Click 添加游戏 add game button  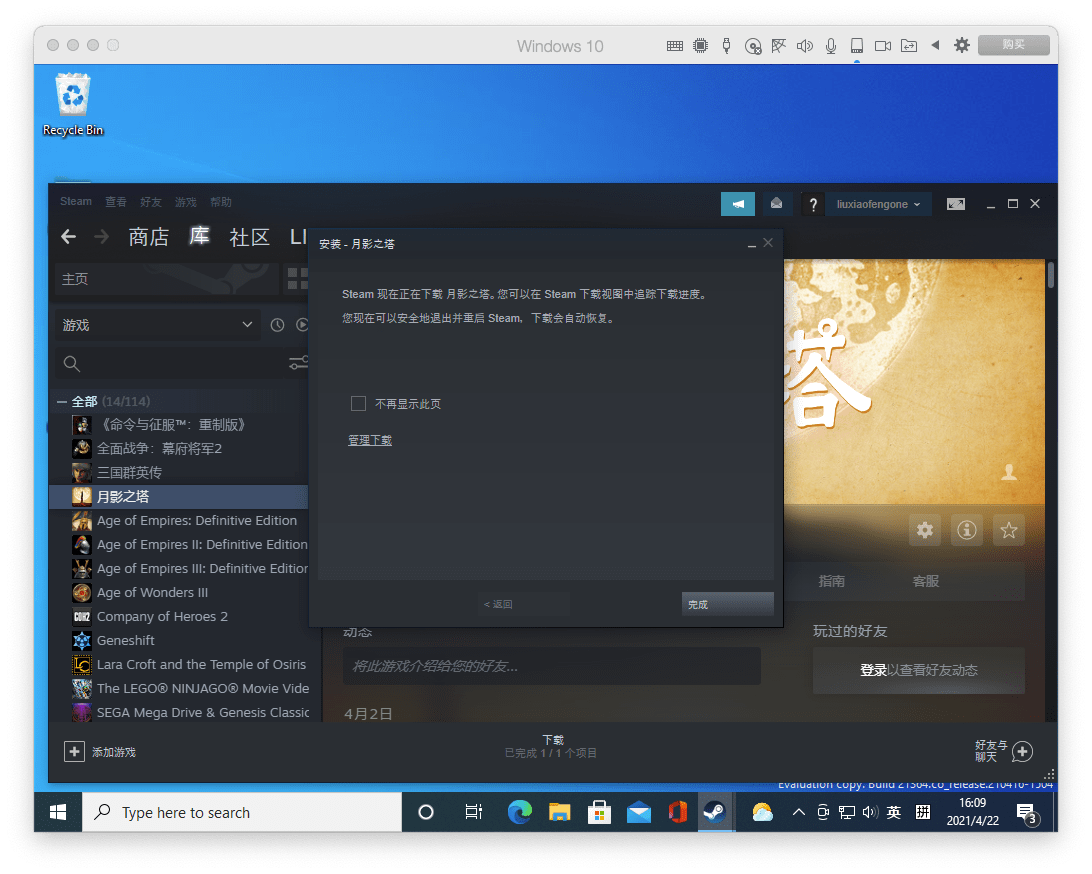[100, 752]
